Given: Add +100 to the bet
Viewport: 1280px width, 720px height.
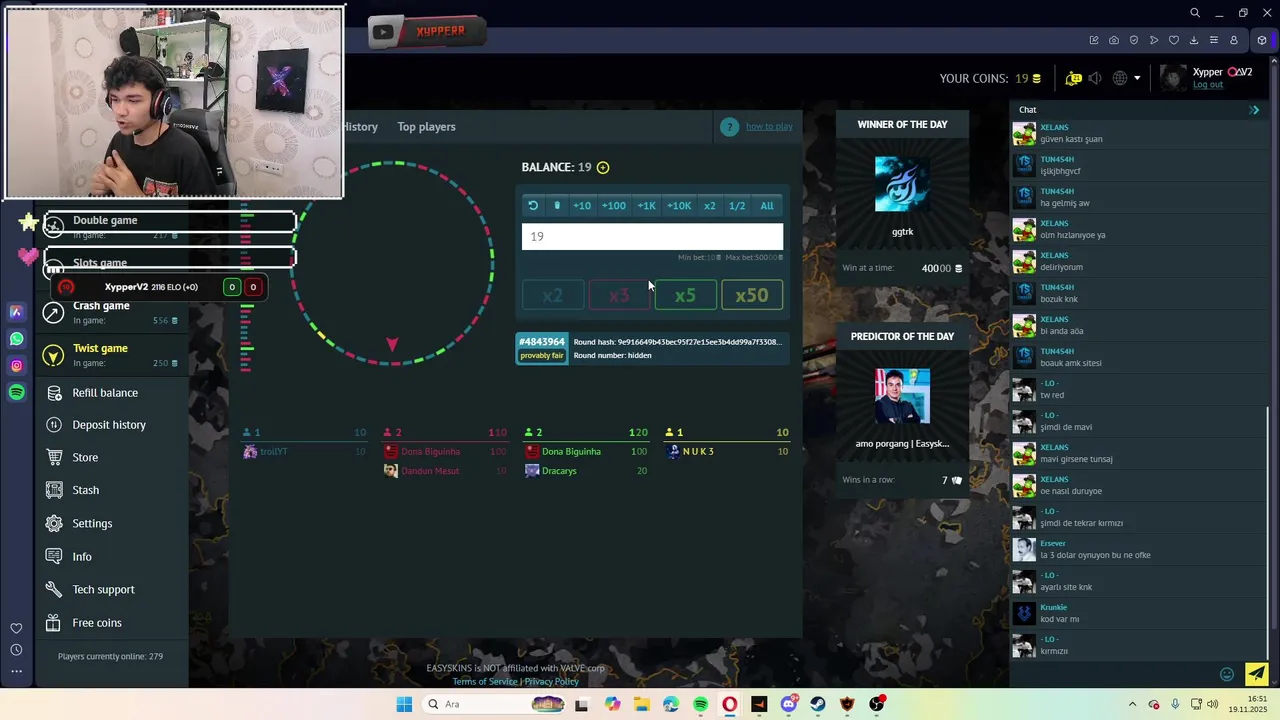Looking at the screenshot, I should pos(613,206).
